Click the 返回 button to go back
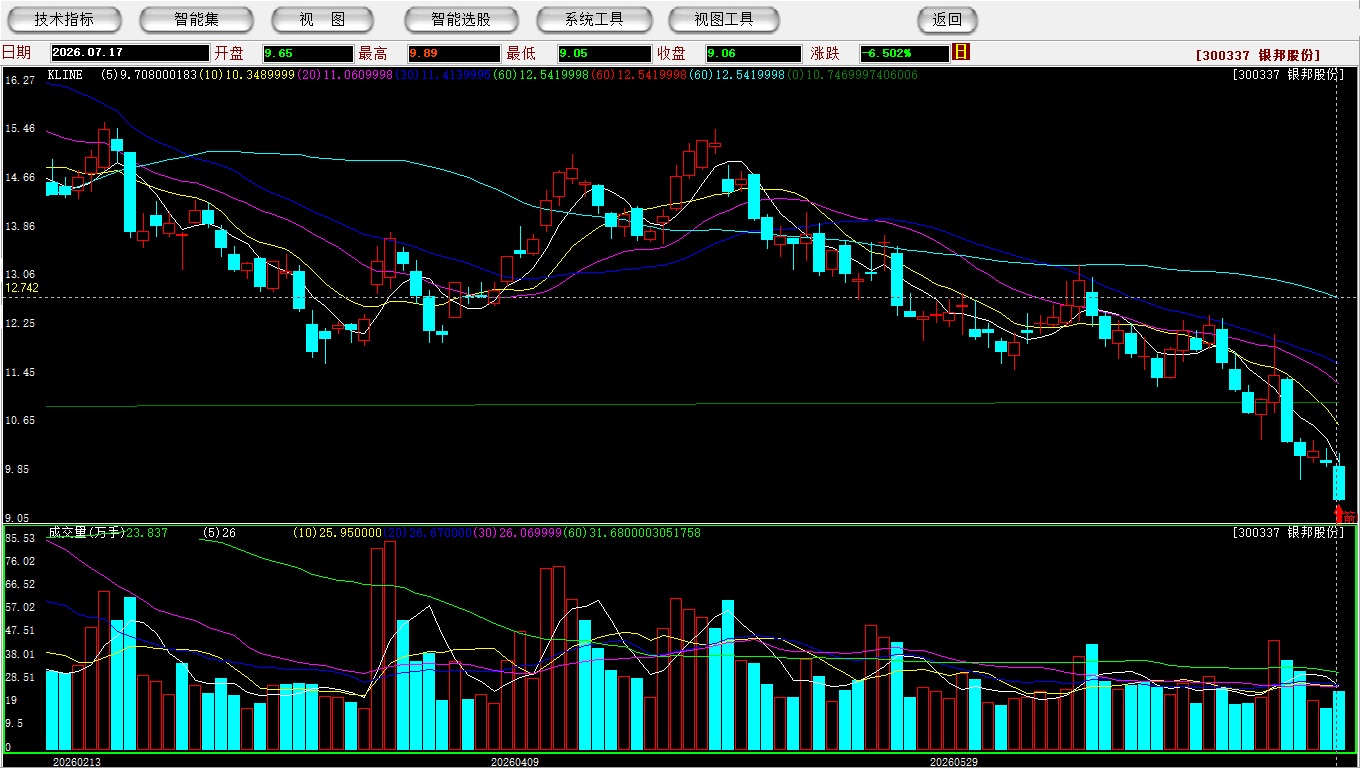The width and height of the screenshot is (1360, 768). [947, 20]
